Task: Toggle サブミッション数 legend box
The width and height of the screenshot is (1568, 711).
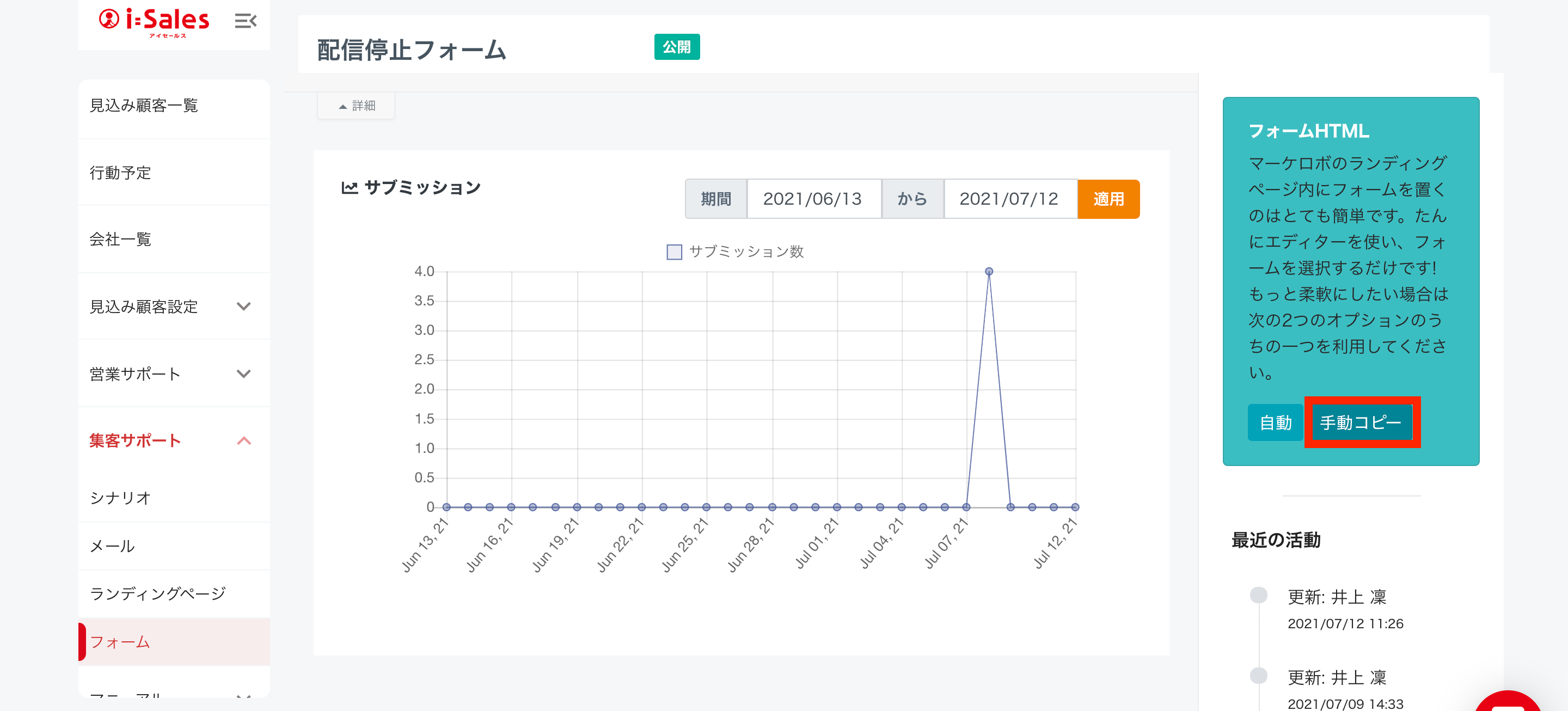Action: pos(674,252)
